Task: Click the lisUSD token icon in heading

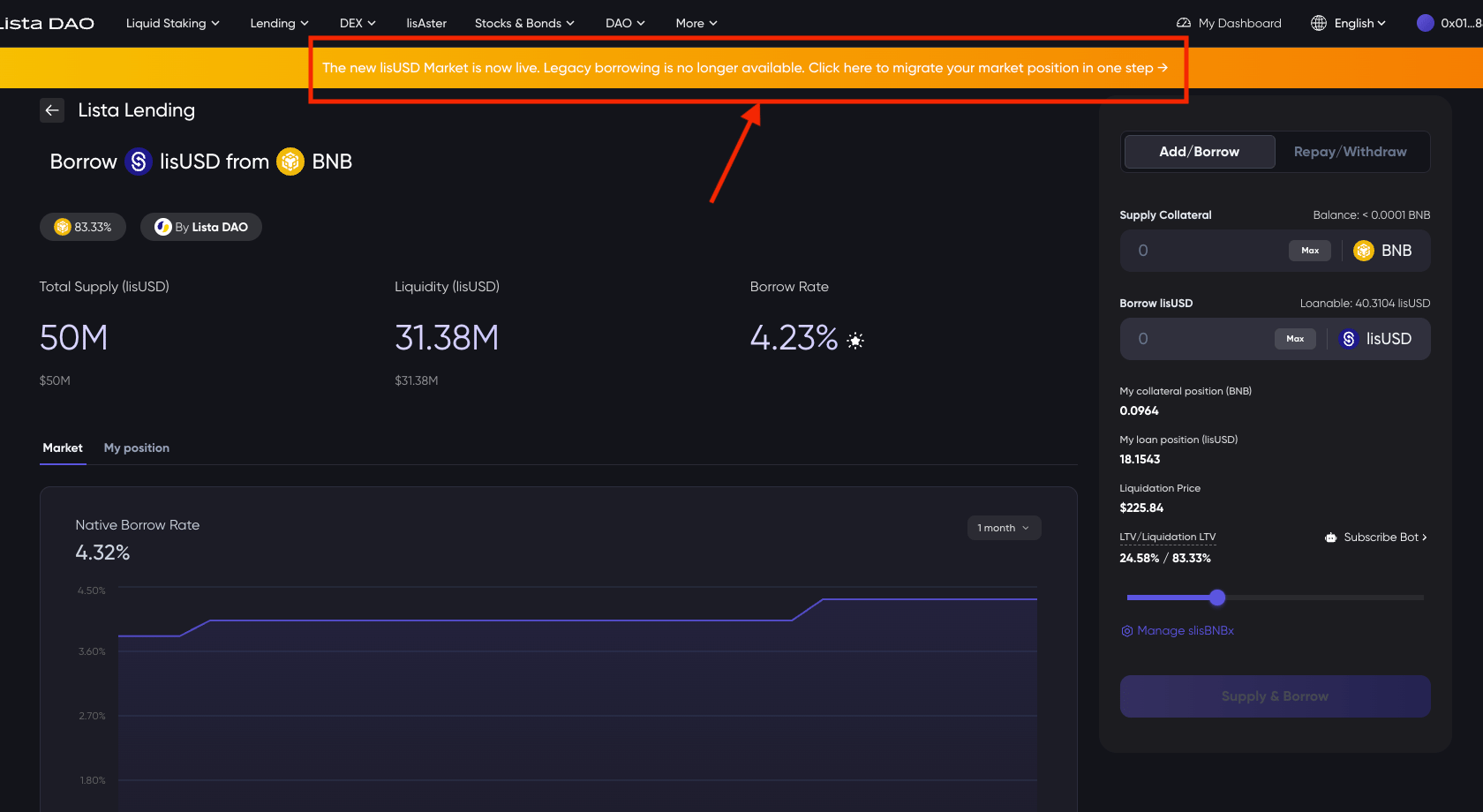Action: tap(139, 162)
